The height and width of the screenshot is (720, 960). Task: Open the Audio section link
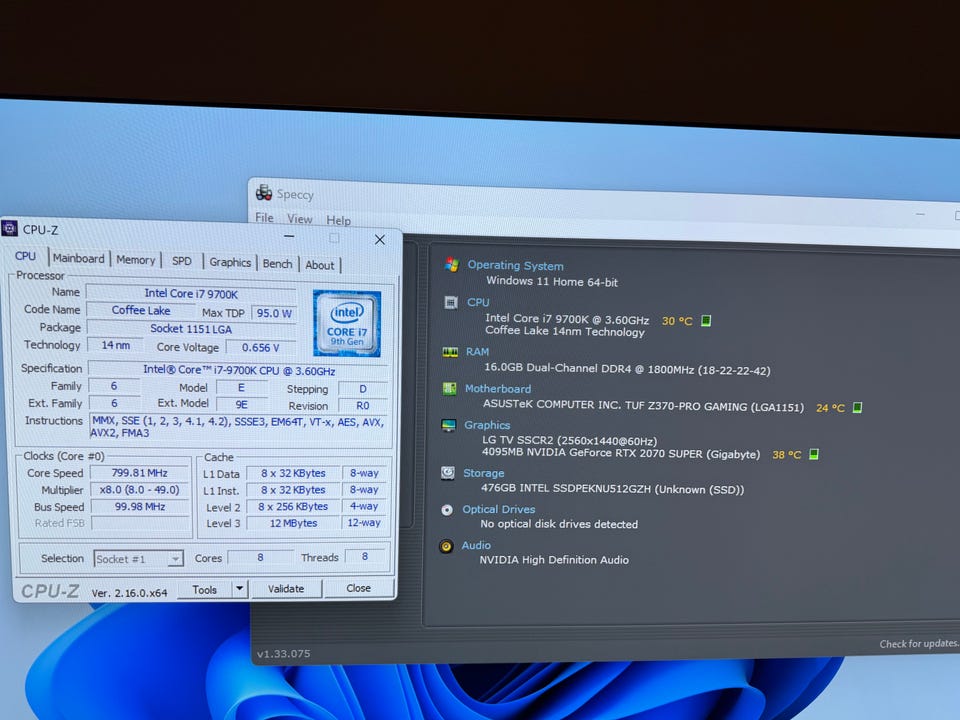(476, 545)
